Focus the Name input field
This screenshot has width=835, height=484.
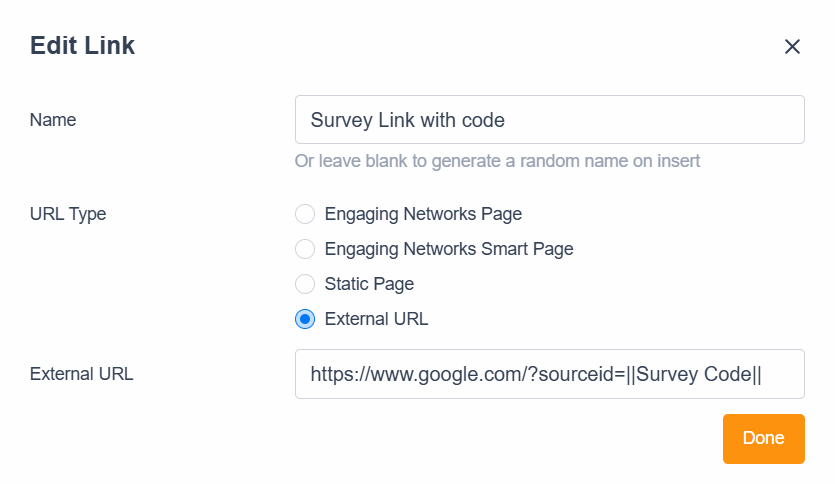coord(549,120)
